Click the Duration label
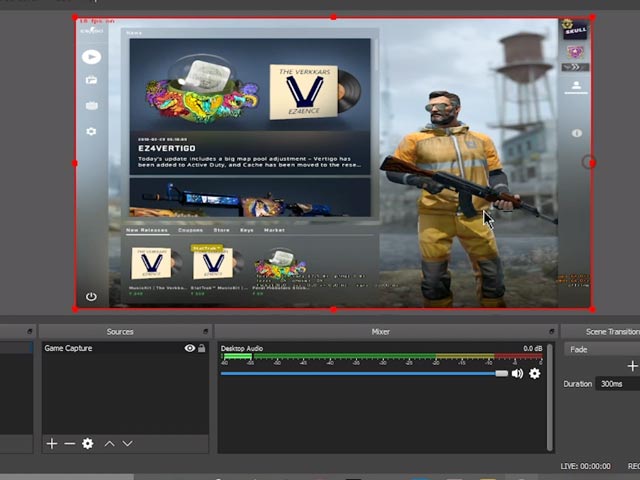 tap(578, 384)
